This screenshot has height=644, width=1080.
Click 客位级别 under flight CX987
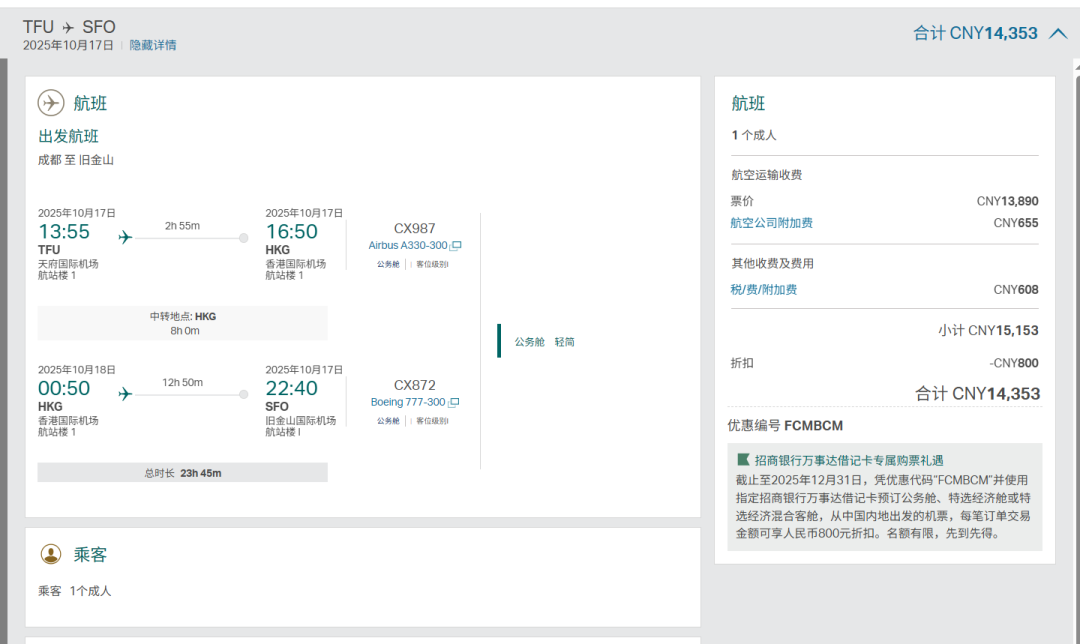point(432,265)
